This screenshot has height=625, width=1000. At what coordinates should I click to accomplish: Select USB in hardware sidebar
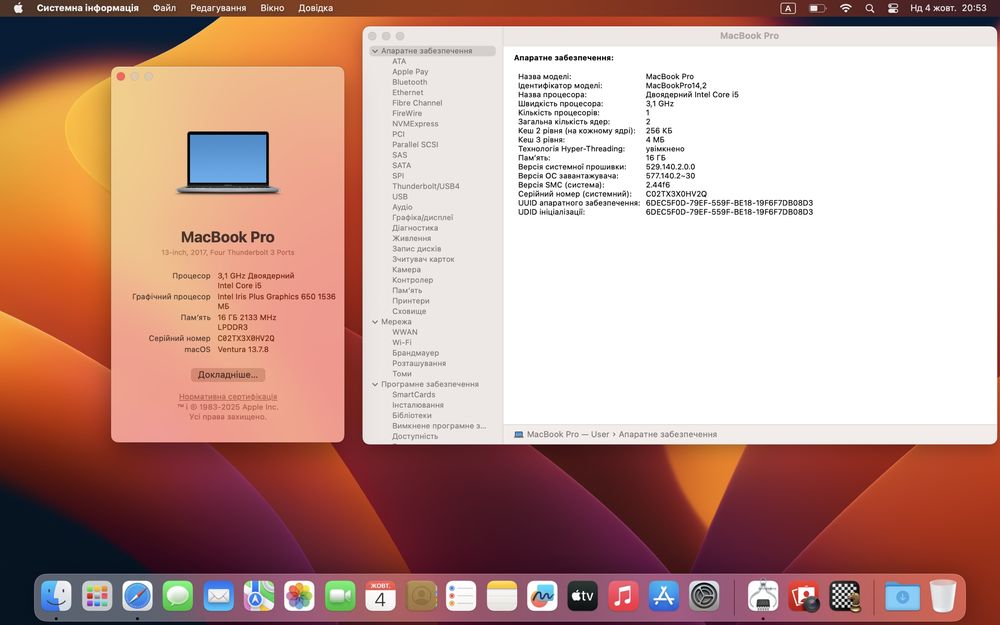coord(400,197)
